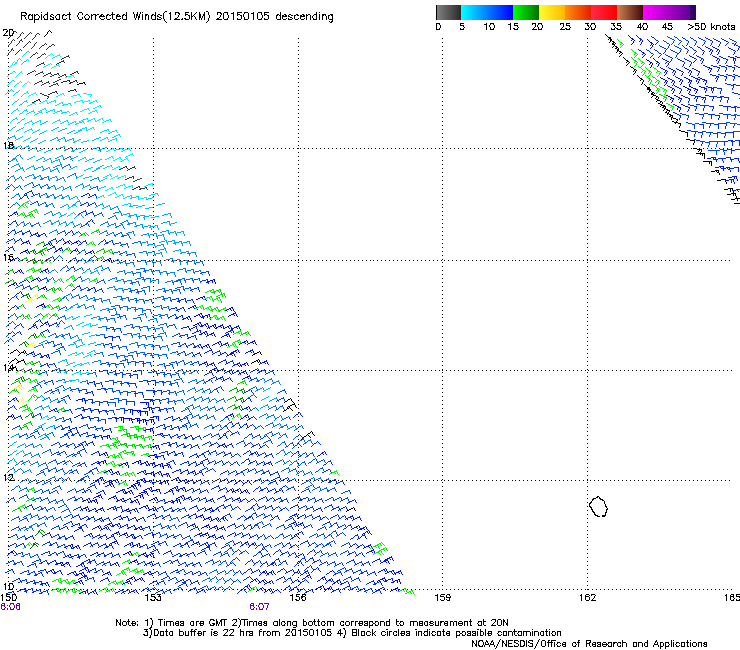Select the red 30-35 knots legend color
This screenshot has height=650, width=740.
(604, 12)
